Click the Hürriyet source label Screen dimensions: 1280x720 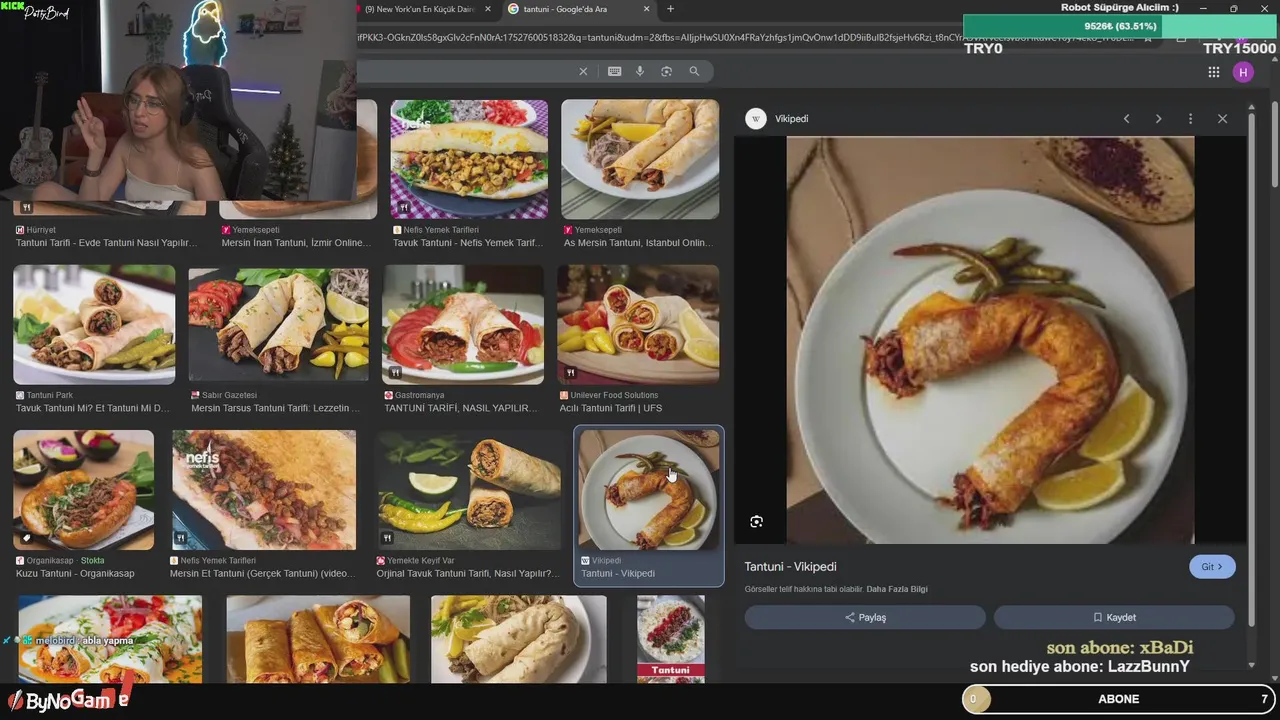point(39,230)
